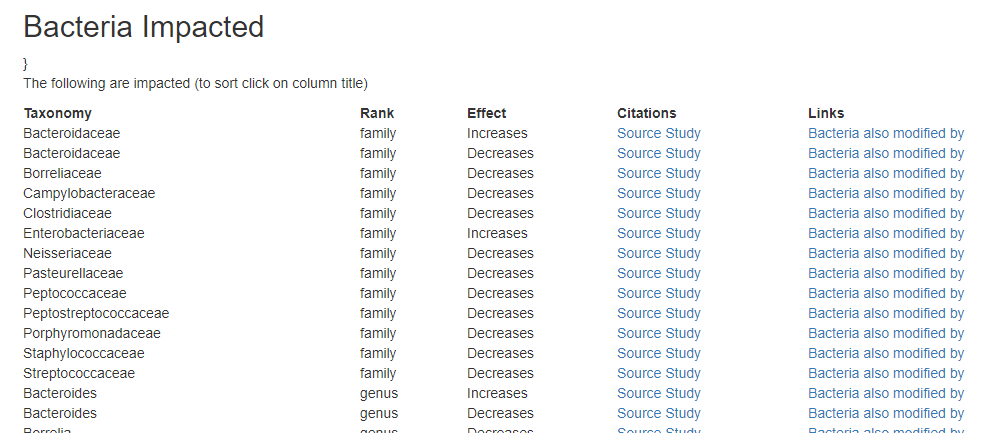Open Source Study for Streptococcaceae
Screen dimensions: 981x433
coord(658,373)
